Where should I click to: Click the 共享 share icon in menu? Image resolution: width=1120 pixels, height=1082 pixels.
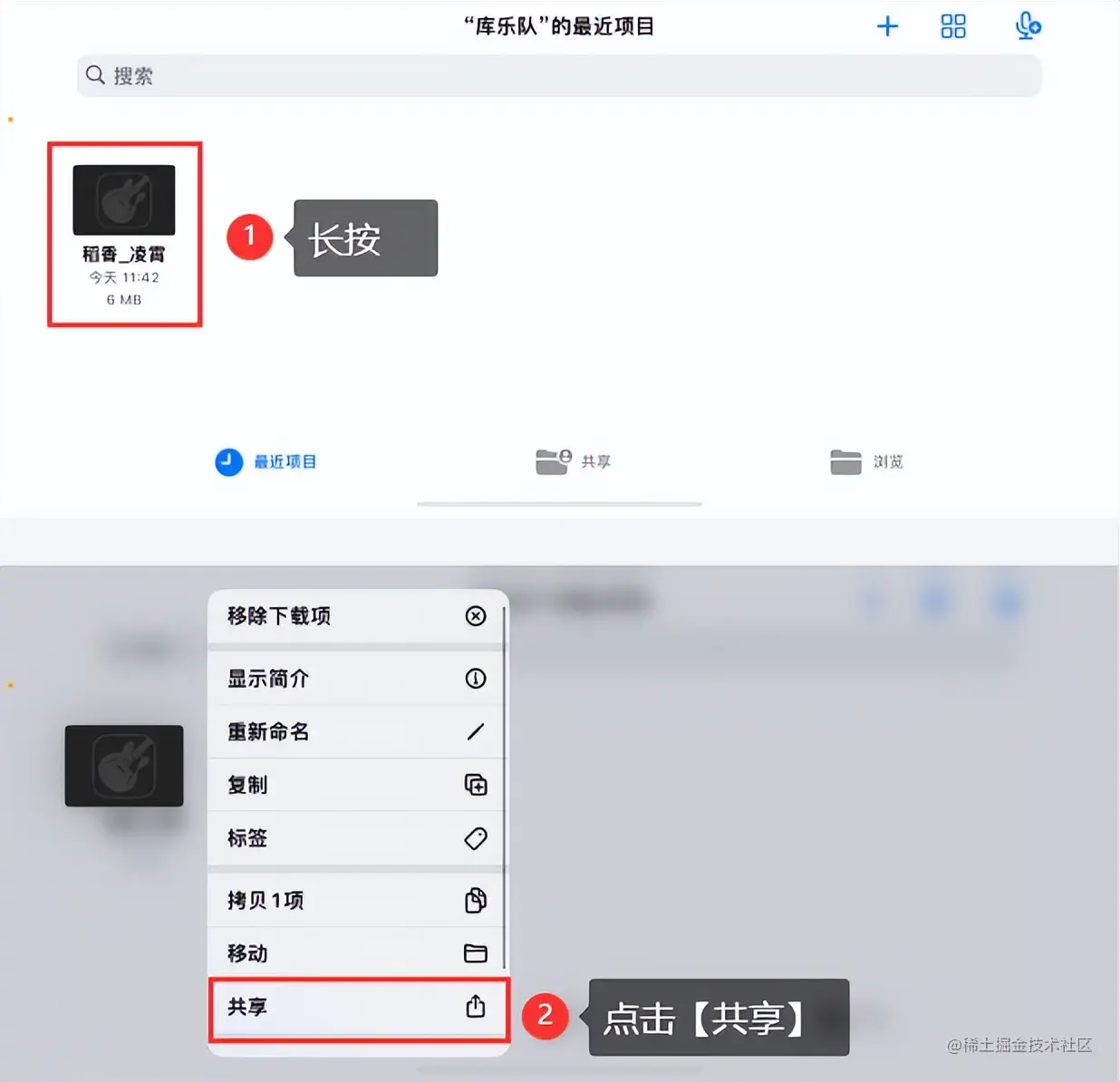[476, 1006]
